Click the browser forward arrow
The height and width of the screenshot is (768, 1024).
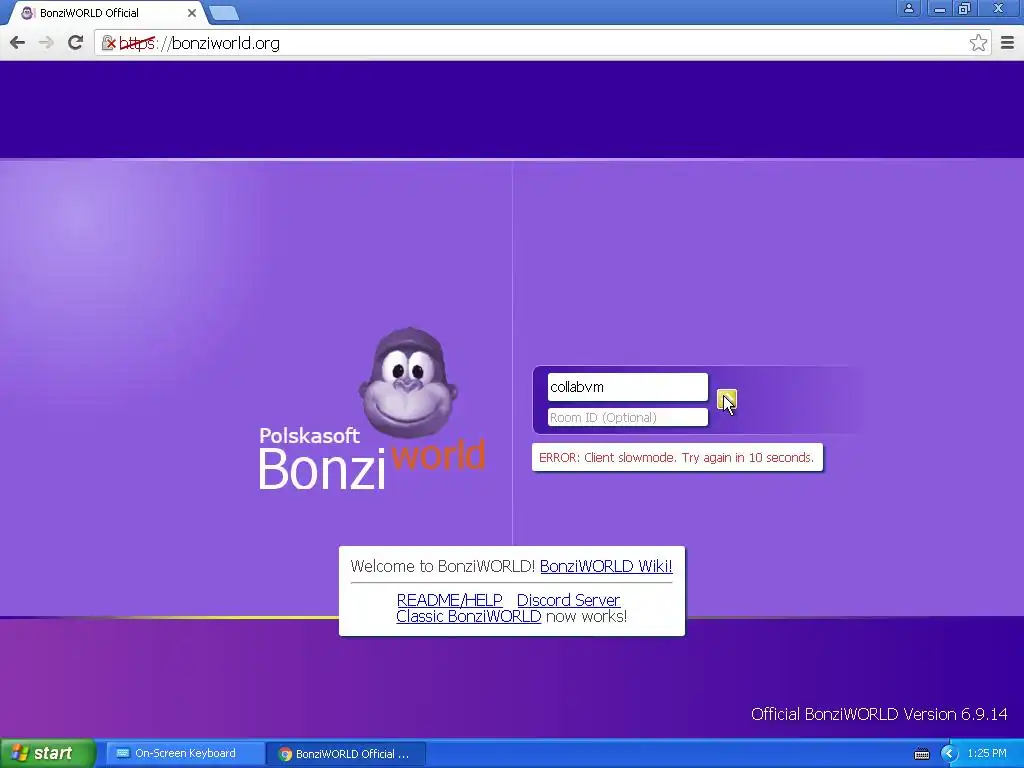click(x=46, y=43)
